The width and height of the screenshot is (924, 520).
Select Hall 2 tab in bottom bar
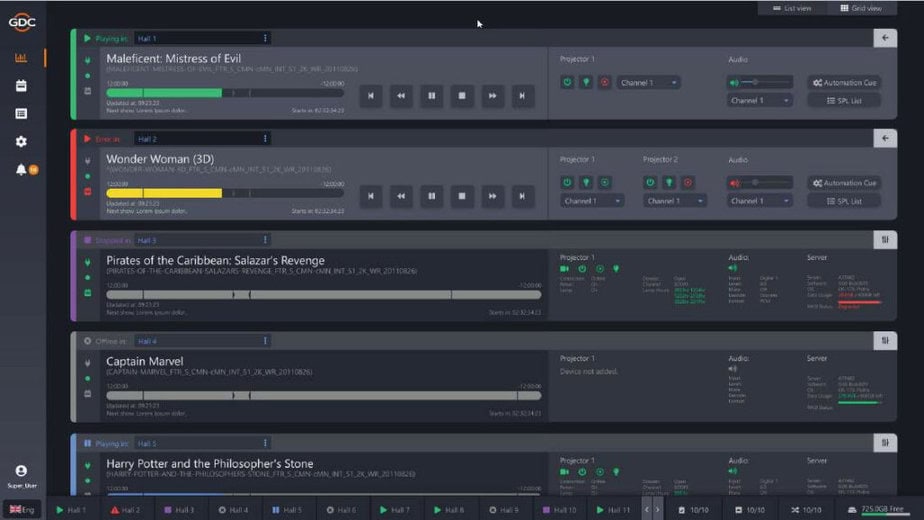126,510
